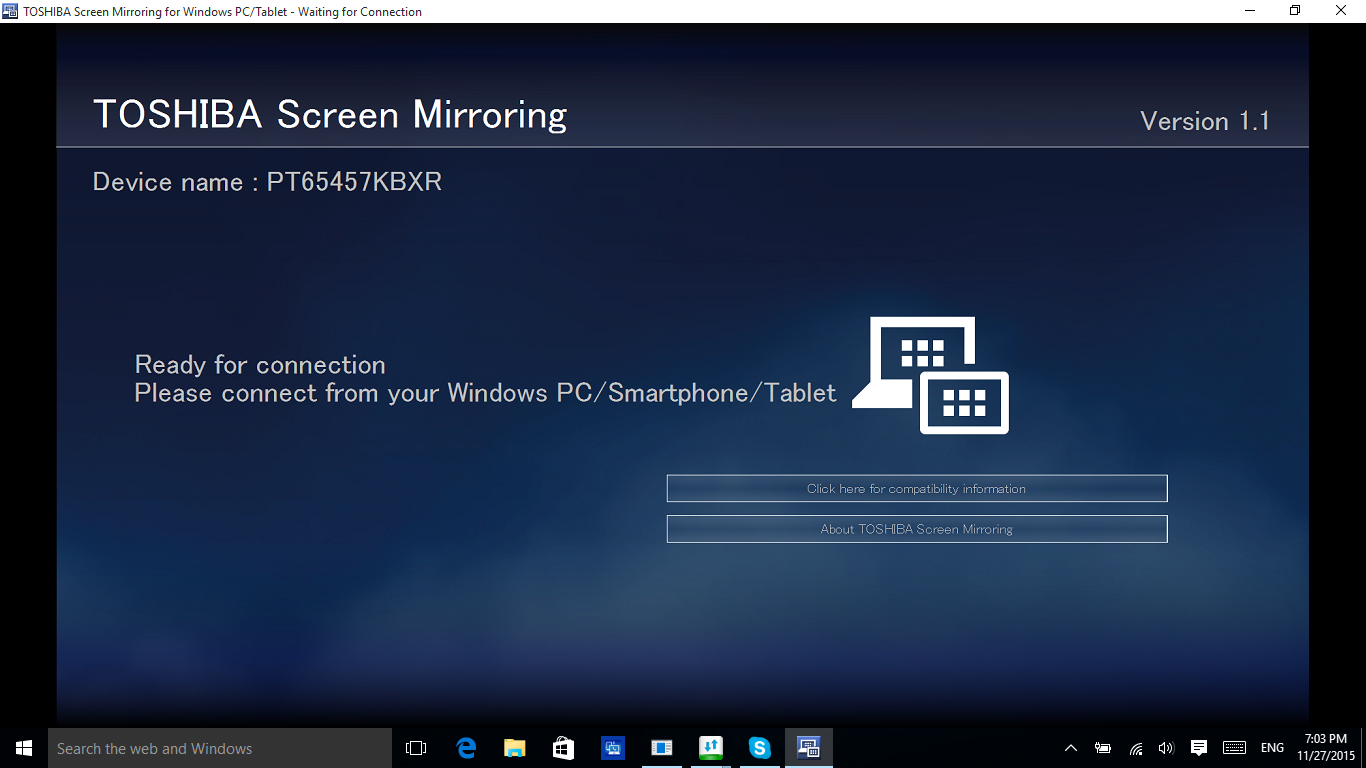
Task: Click the Version 1.1 label
Action: [x=1205, y=121]
